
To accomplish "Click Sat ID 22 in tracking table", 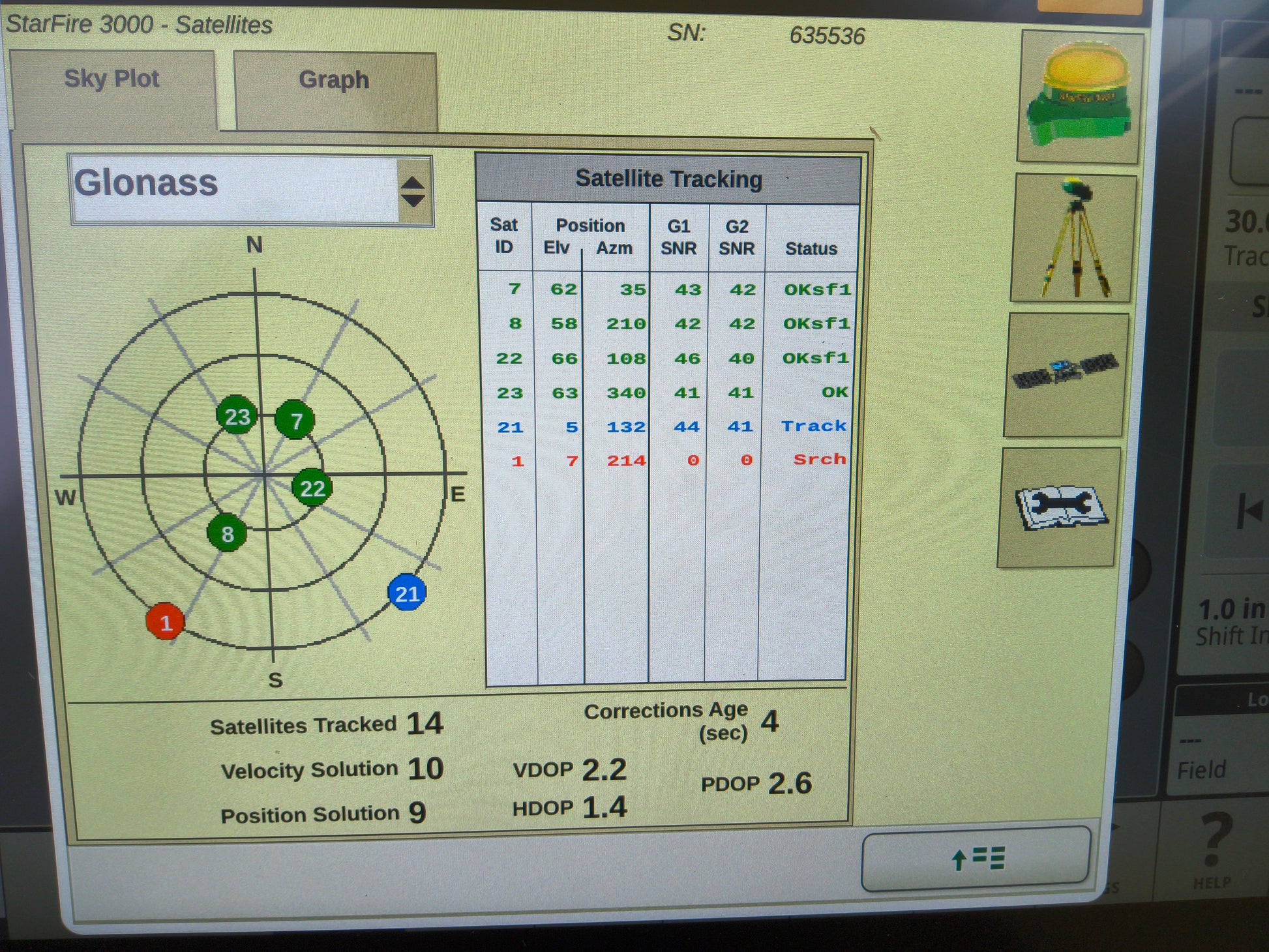I will (509, 358).
